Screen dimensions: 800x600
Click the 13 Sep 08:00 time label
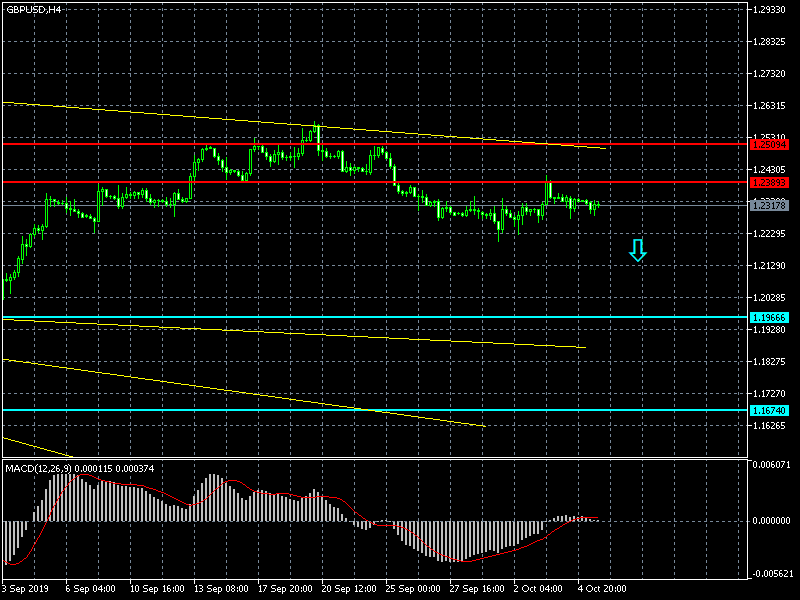click(x=221, y=589)
